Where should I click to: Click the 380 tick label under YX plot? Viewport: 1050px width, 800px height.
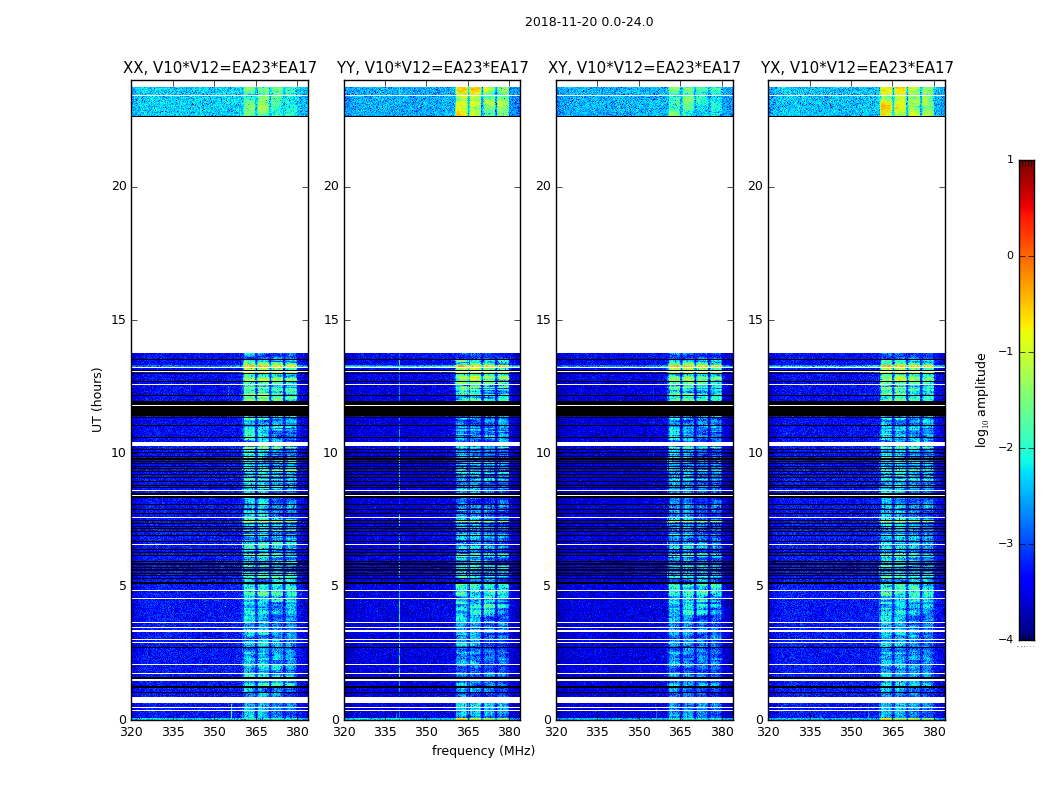point(934,732)
